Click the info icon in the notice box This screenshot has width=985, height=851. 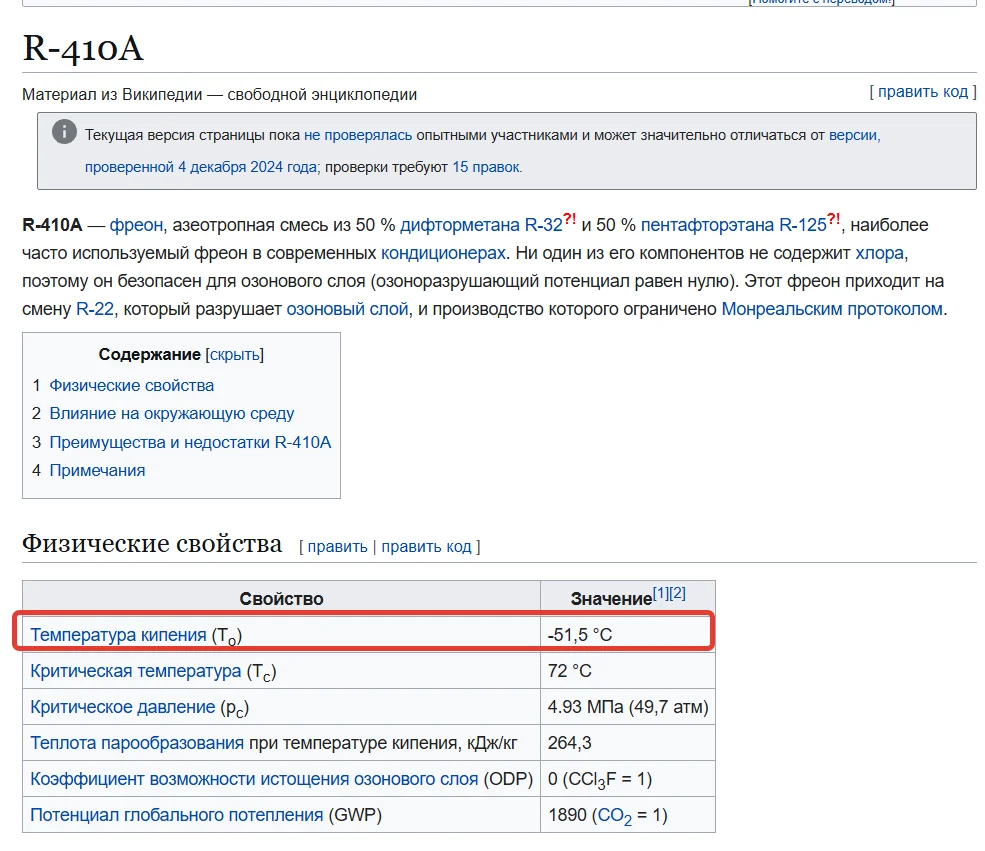pos(64,132)
